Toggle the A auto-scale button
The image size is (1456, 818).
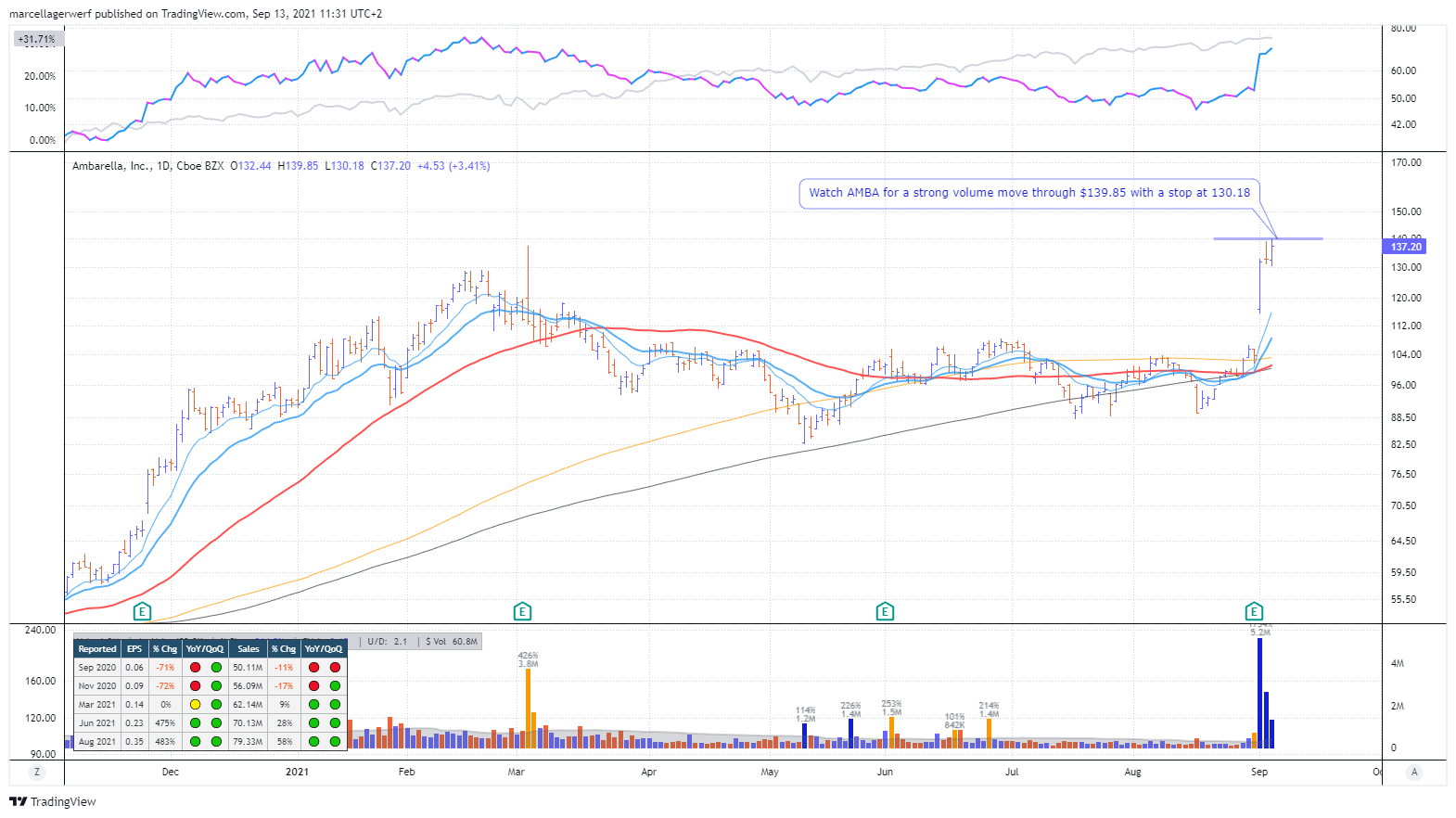point(1414,772)
